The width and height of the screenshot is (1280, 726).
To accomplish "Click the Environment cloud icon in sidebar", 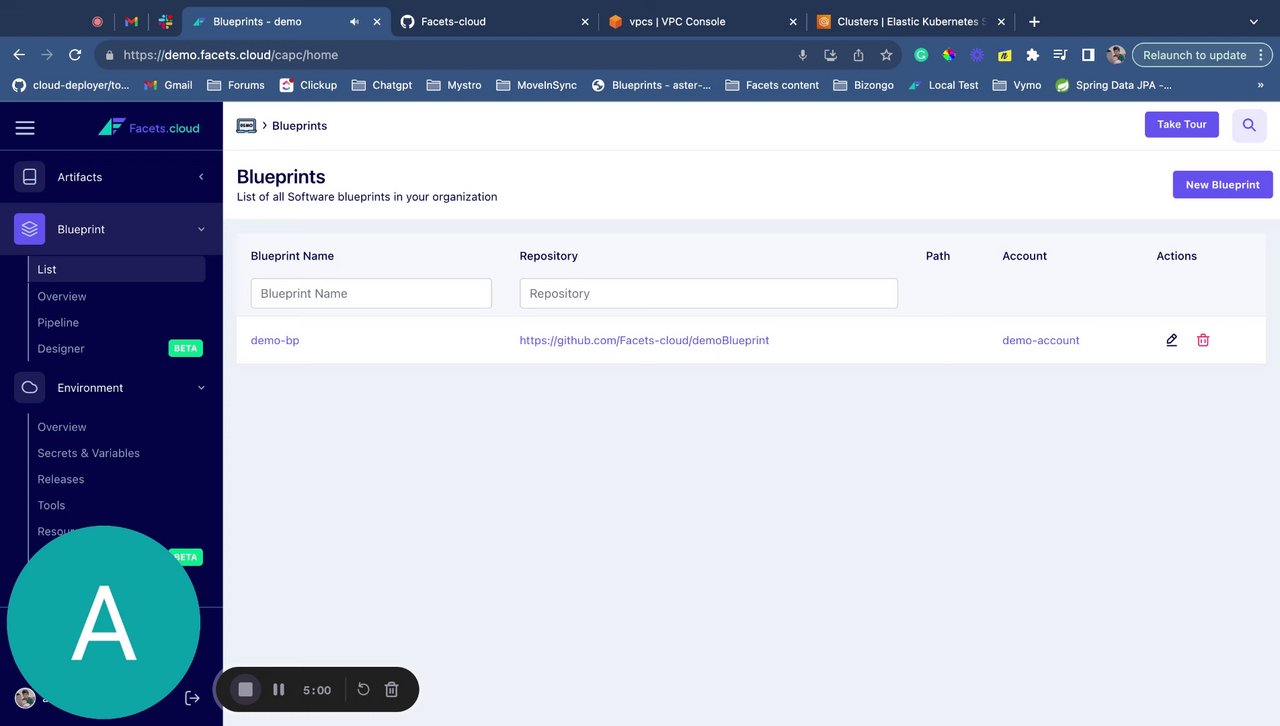I will click(x=30, y=388).
